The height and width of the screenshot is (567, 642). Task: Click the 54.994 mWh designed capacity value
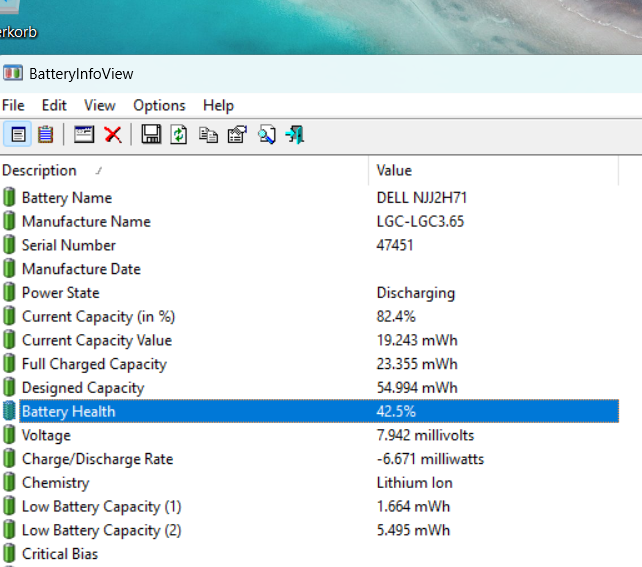(x=417, y=388)
